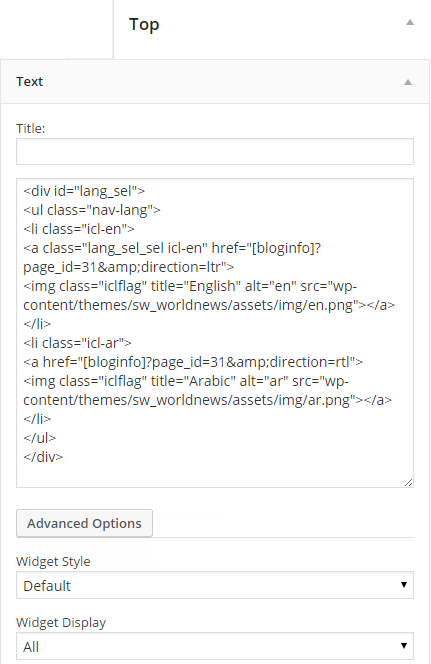Place cursor on the closing </ul> line
This screenshot has height=664, width=431.
point(39,438)
